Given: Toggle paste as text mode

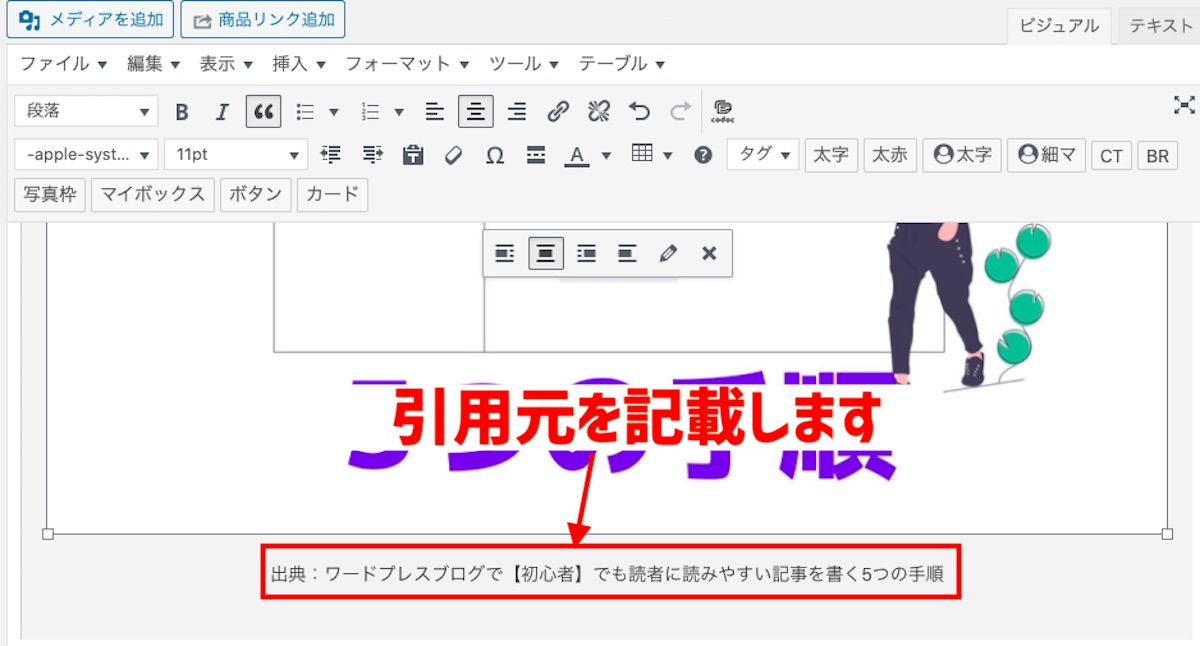Looking at the screenshot, I should [x=413, y=155].
